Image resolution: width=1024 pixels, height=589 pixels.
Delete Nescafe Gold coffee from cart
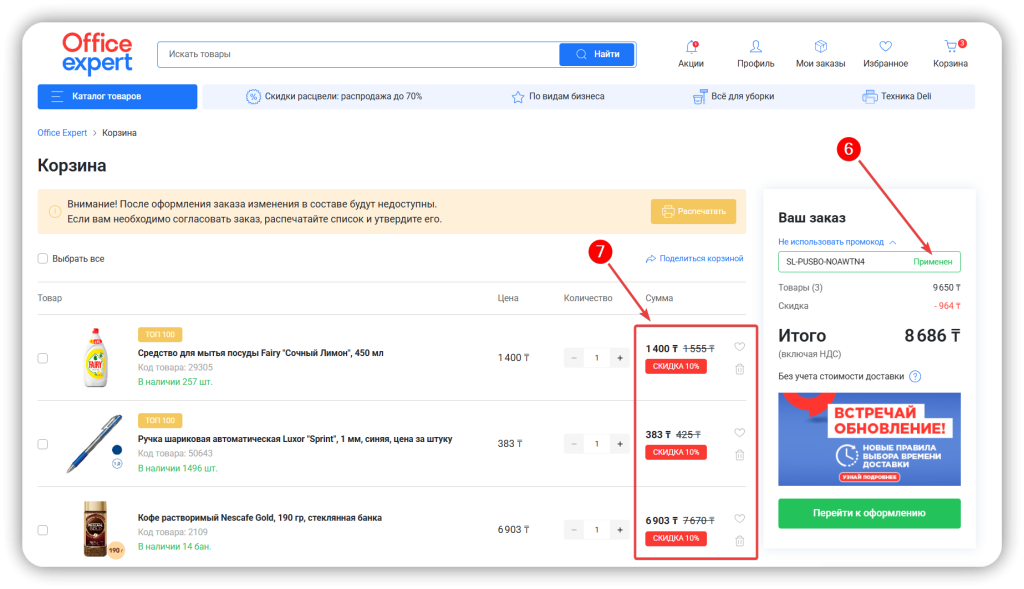739,541
